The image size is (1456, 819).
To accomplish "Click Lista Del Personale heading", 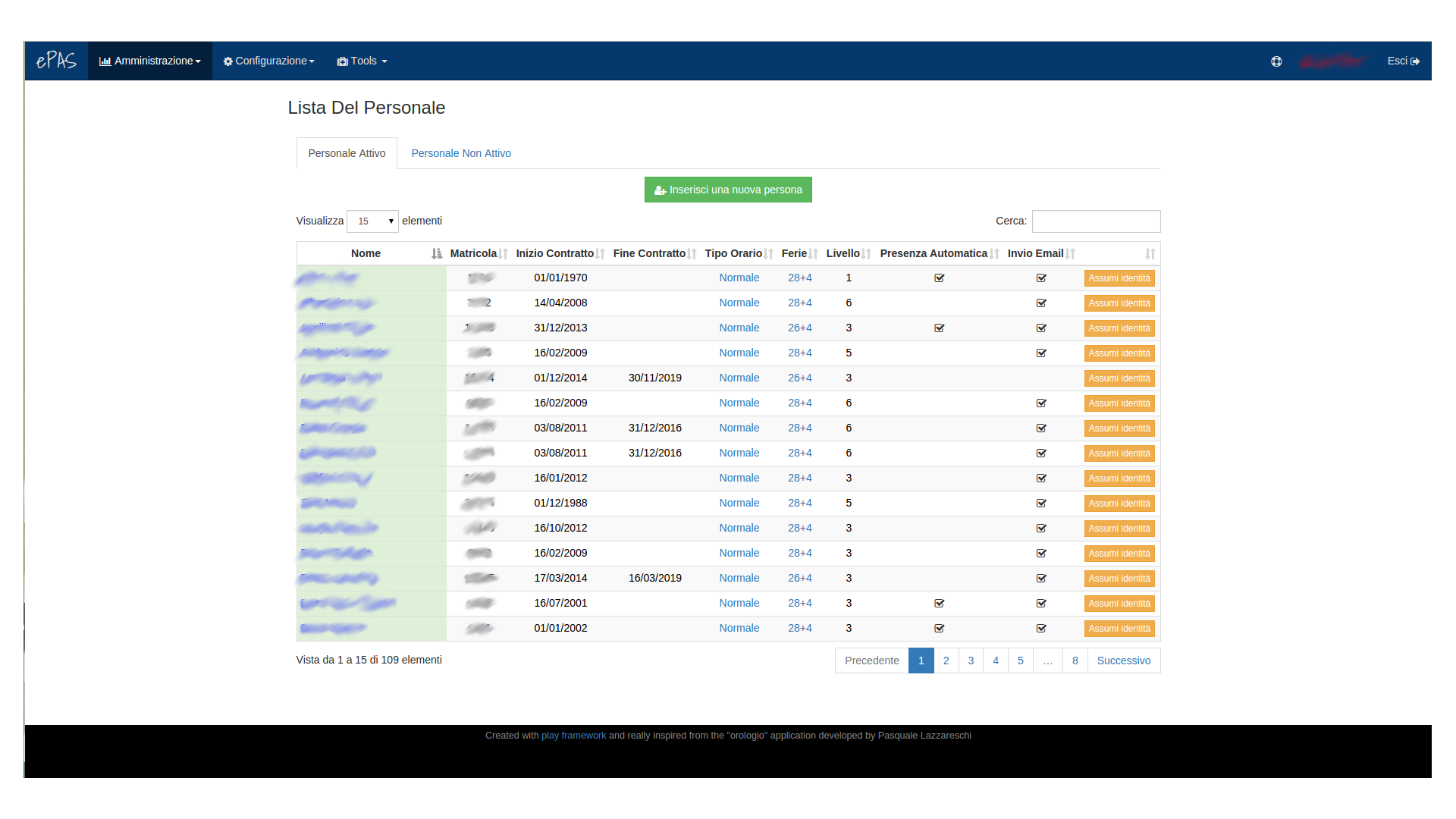I will click(x=366, y=108).
